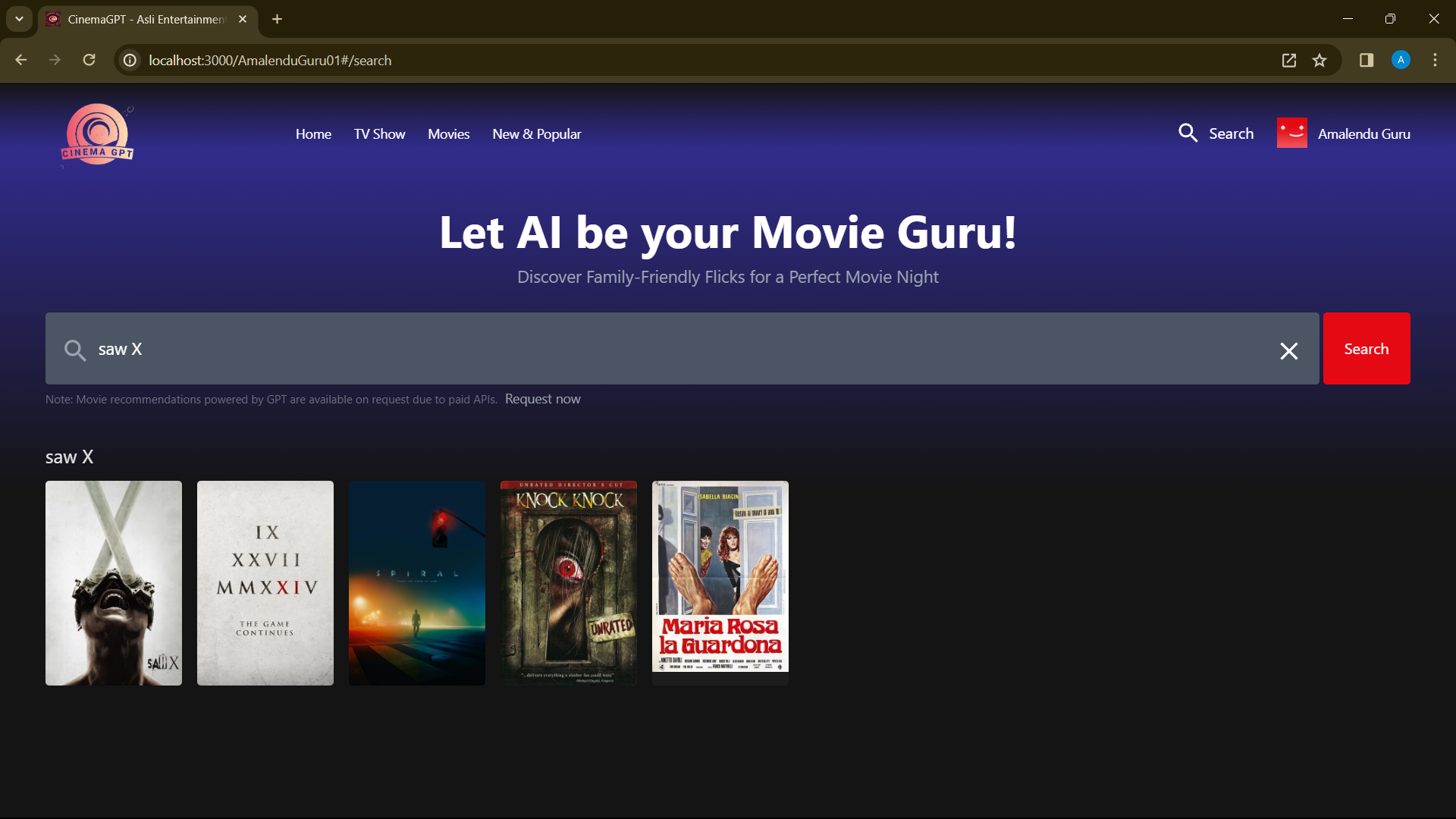The image size is (1456, 819).
Task: Click the Request now link
Action: [x=542, y=399]
